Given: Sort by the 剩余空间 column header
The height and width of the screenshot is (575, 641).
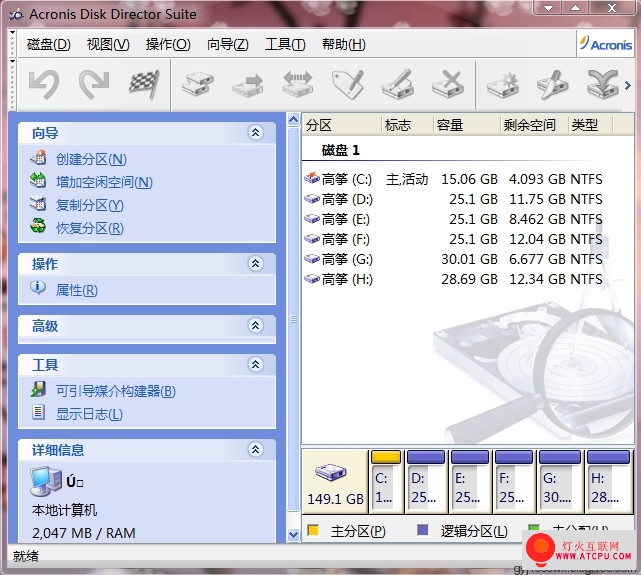Looking at the screenshot, I should pyautogui.click(x=534, y=125).
